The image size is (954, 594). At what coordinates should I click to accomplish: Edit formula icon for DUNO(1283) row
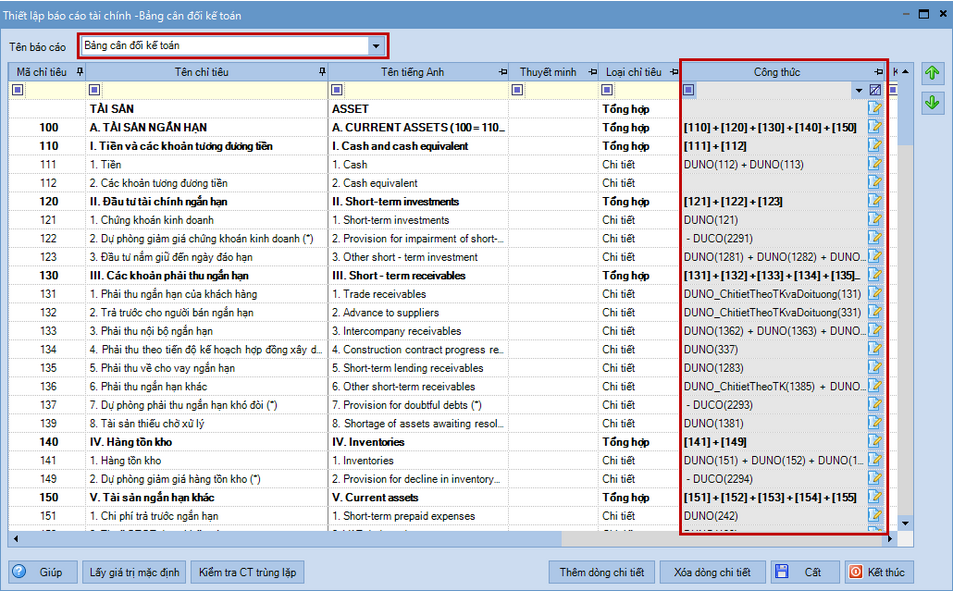coord(875,368)
